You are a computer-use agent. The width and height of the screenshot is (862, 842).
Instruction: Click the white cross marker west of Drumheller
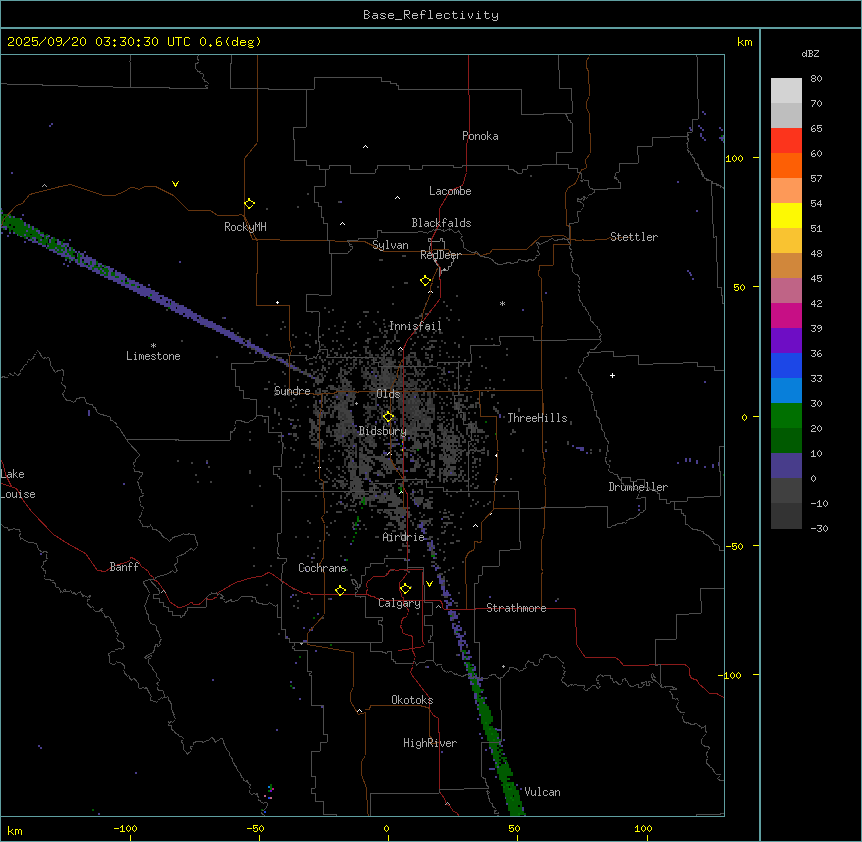pyautogui.click(x=612, y=375)
